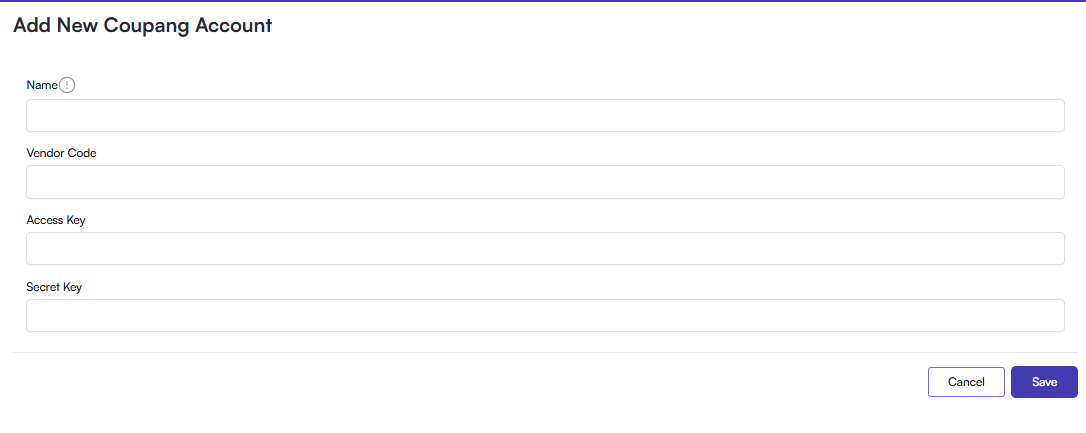1086x433 pixels.
Task: Click the exclamation circle next to Name
Action: tap(68, 86)
